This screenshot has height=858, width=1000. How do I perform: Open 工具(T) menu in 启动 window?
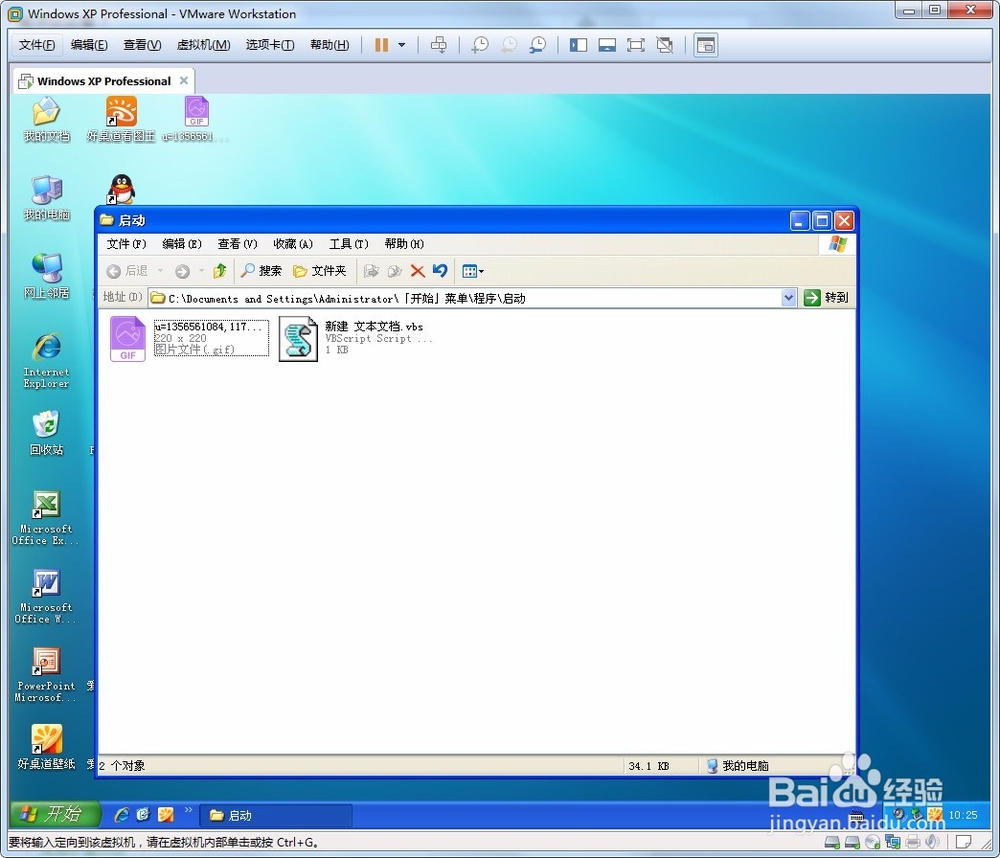point(348,244)
